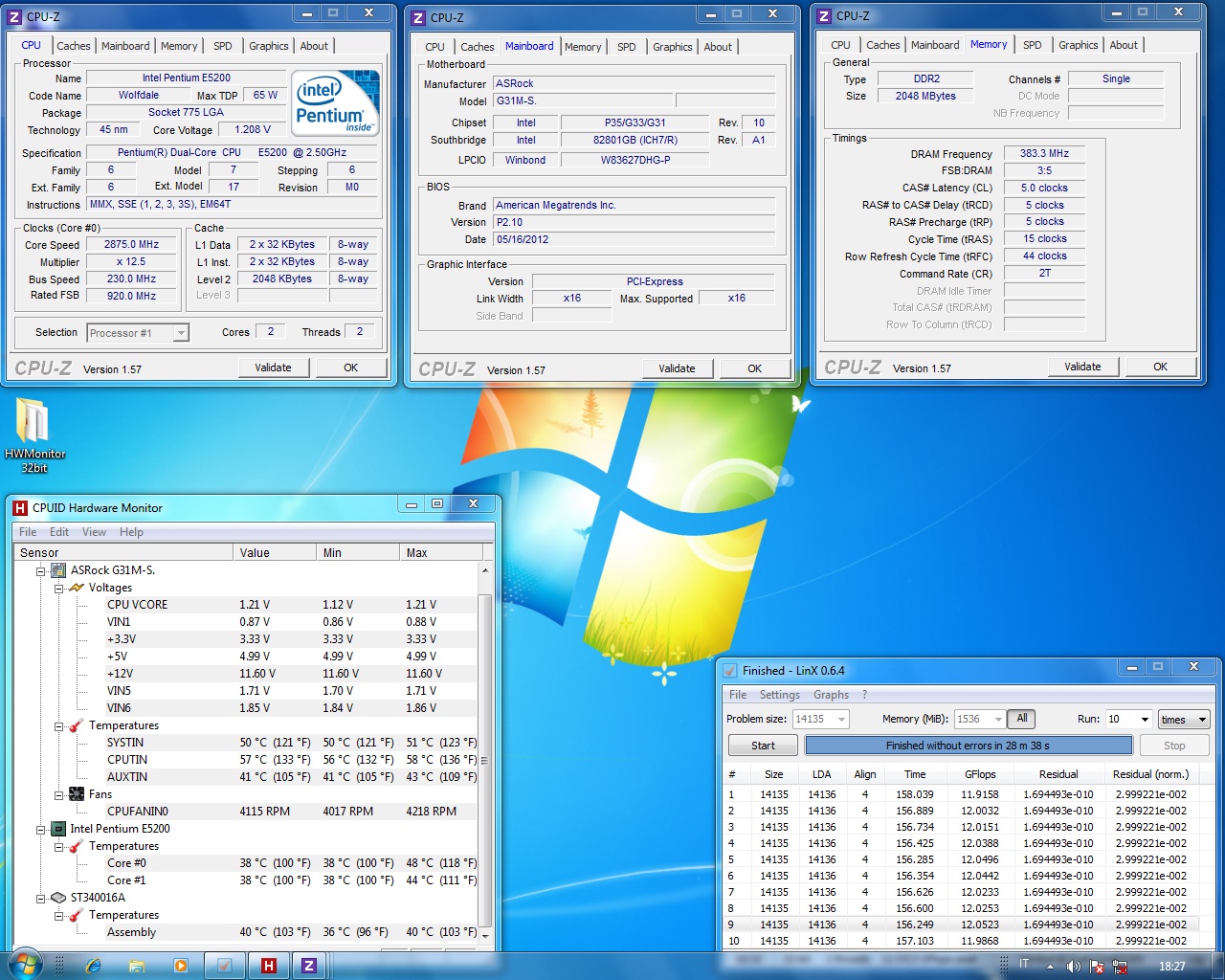Screen dimensions: 1225x980
Task: Click the red H icon in the Hardware Monitor title bar
Action: click(20, 507)
